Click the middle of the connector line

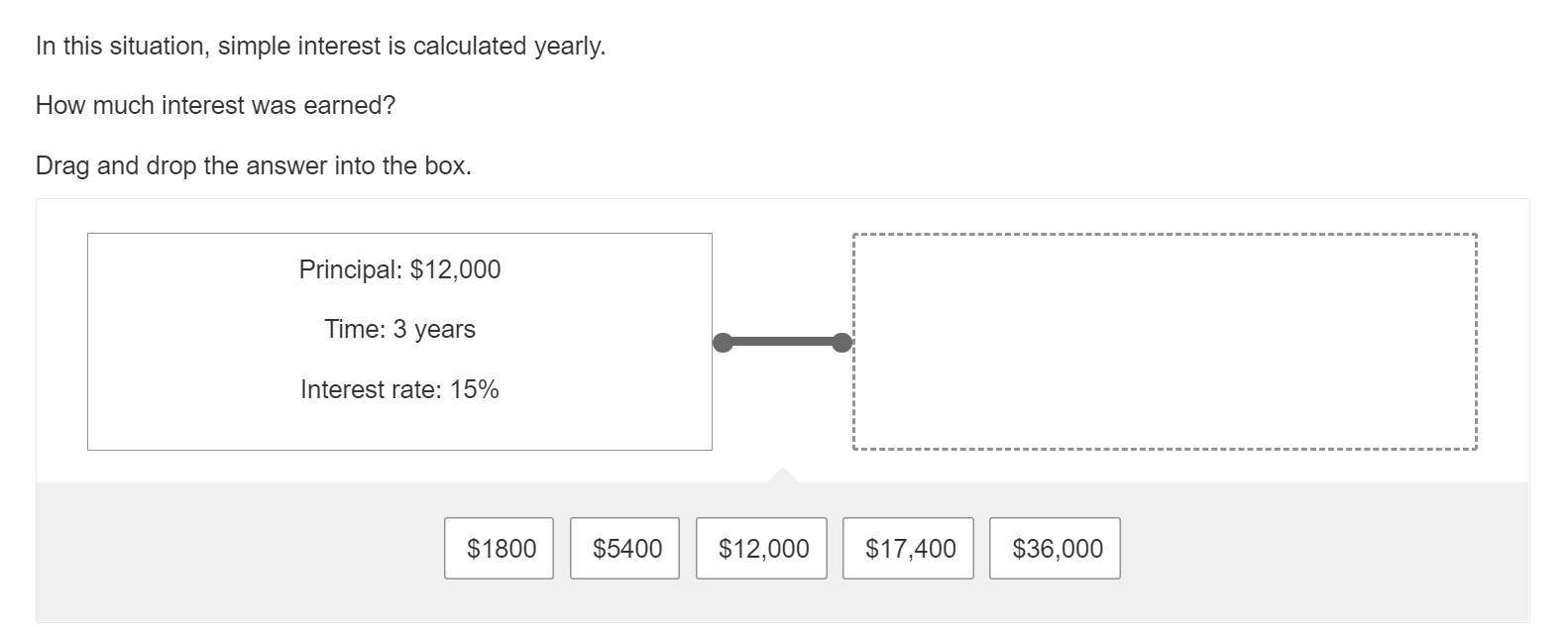click(x=782, y=343)
